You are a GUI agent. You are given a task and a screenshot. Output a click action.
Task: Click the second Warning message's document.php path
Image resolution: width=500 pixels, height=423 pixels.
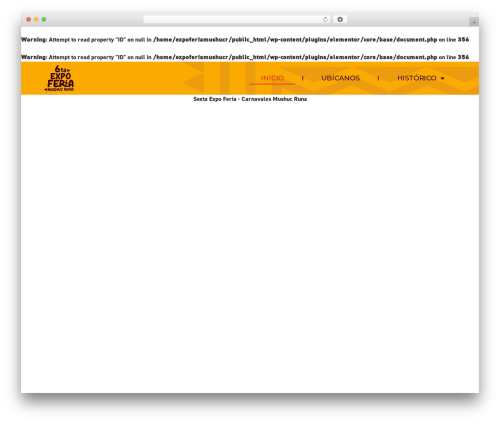[295, 57]
